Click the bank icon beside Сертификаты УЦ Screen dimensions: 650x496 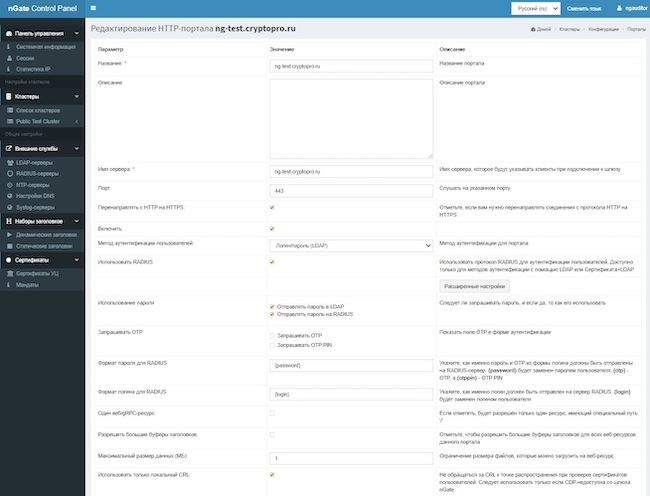10,273
